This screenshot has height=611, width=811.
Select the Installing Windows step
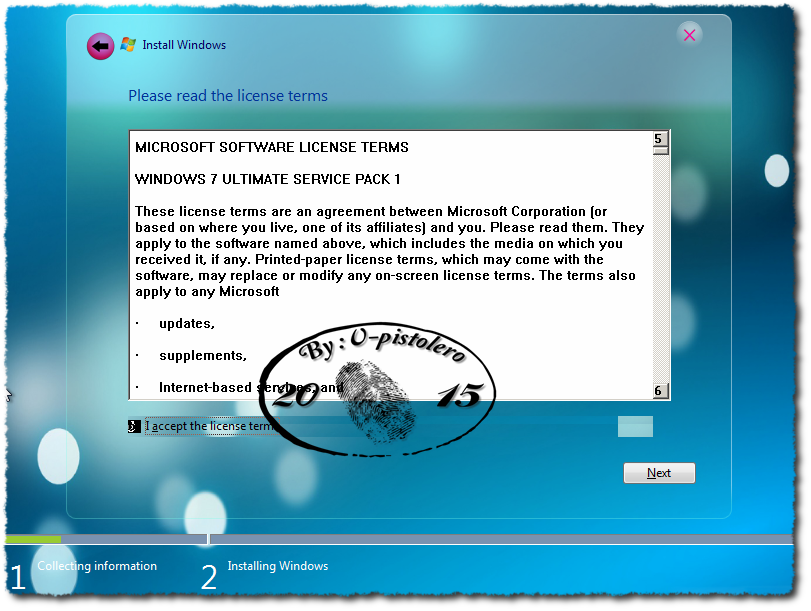[277, 566]
